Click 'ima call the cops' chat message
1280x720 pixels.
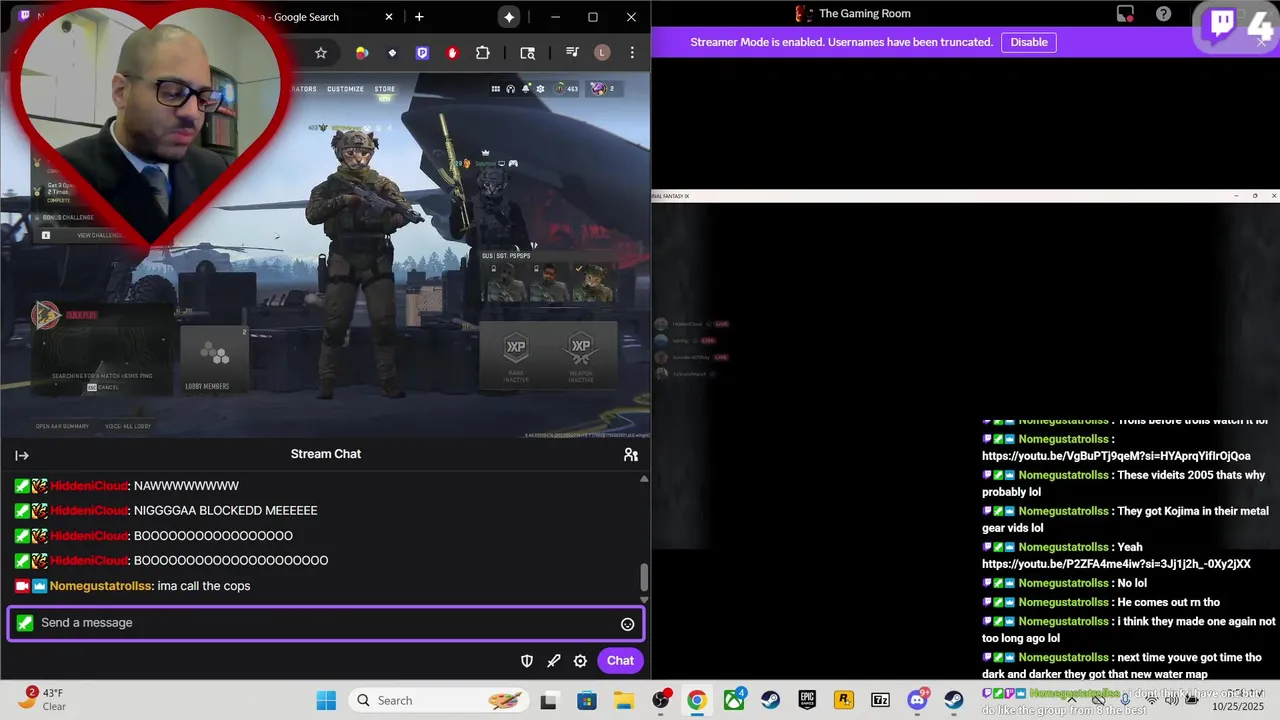(x=204, y=586)
